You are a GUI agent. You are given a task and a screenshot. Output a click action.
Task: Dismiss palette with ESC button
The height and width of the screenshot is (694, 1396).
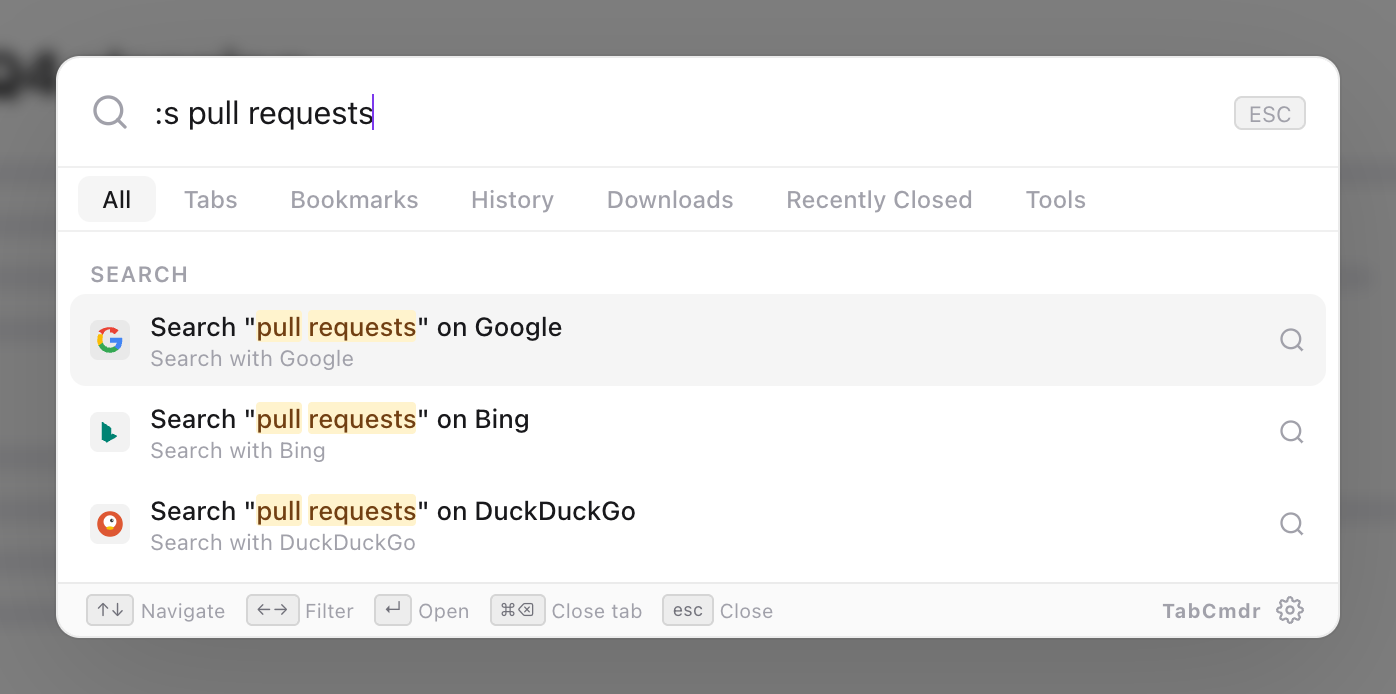pos(1270,114)
